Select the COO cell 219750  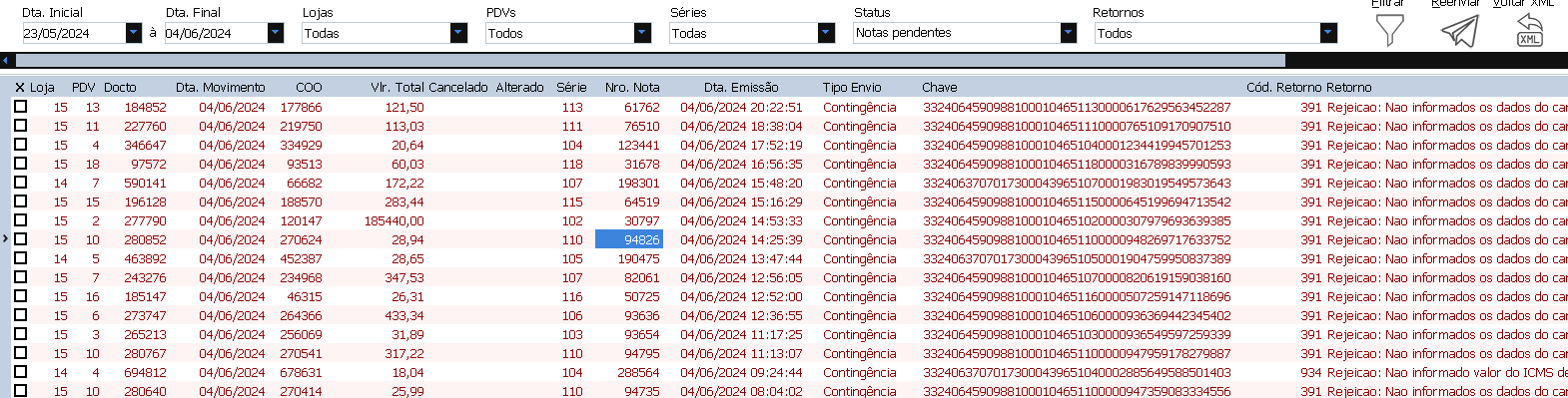pos(301,126)
